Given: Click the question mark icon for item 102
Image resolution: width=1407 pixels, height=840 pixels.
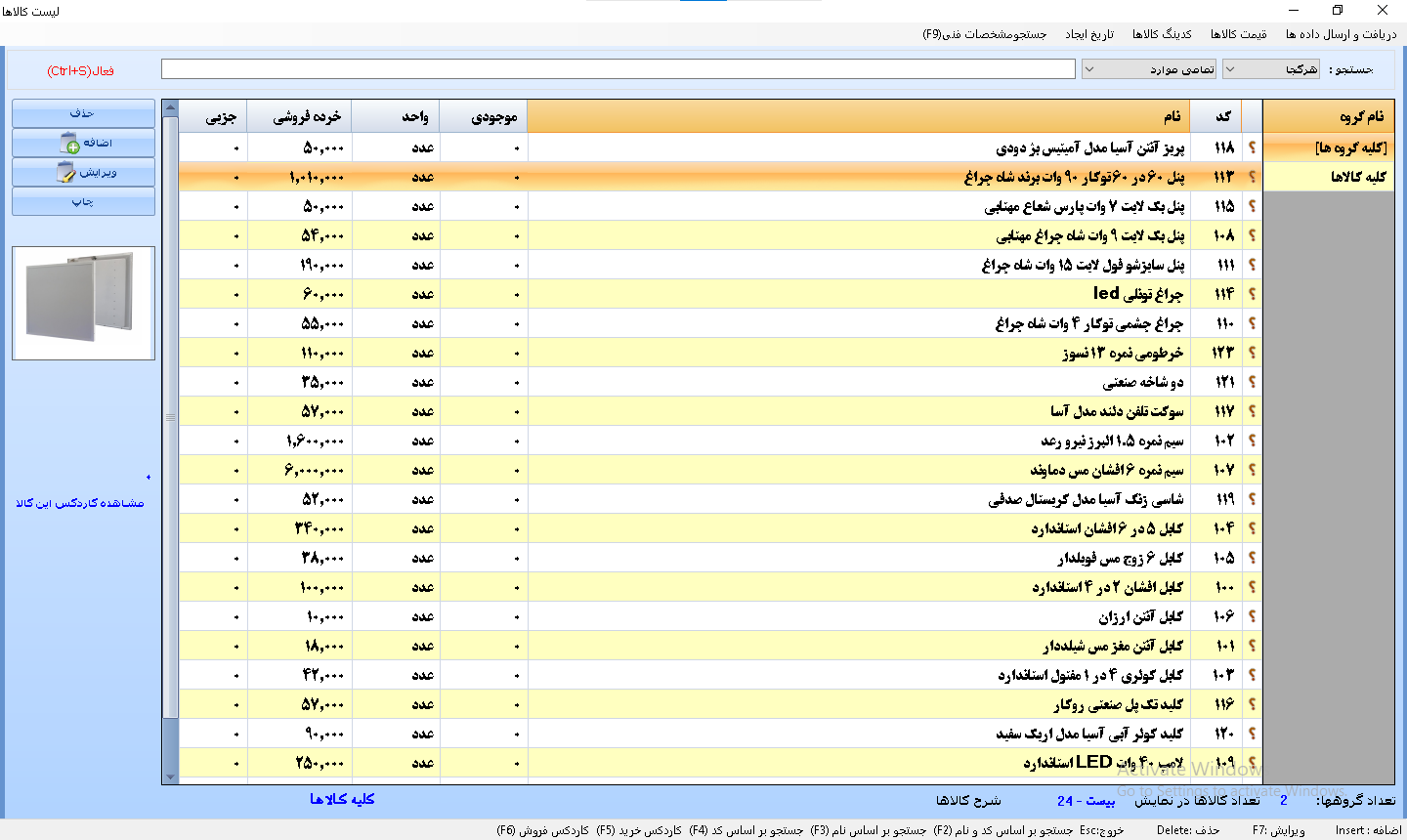Looking at the screenshot, I should click(x=1252, y=441).
